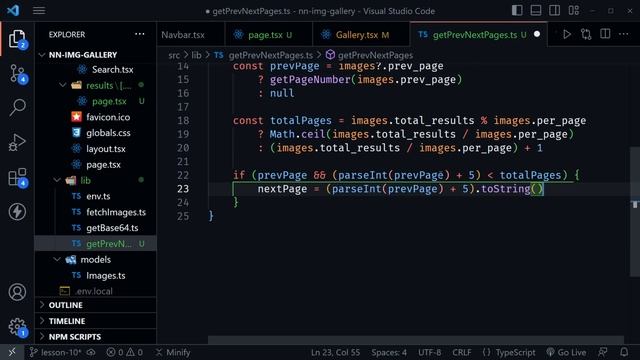
Task: Click the getPrevNextPages function breadcrumb
Action: 375,55
